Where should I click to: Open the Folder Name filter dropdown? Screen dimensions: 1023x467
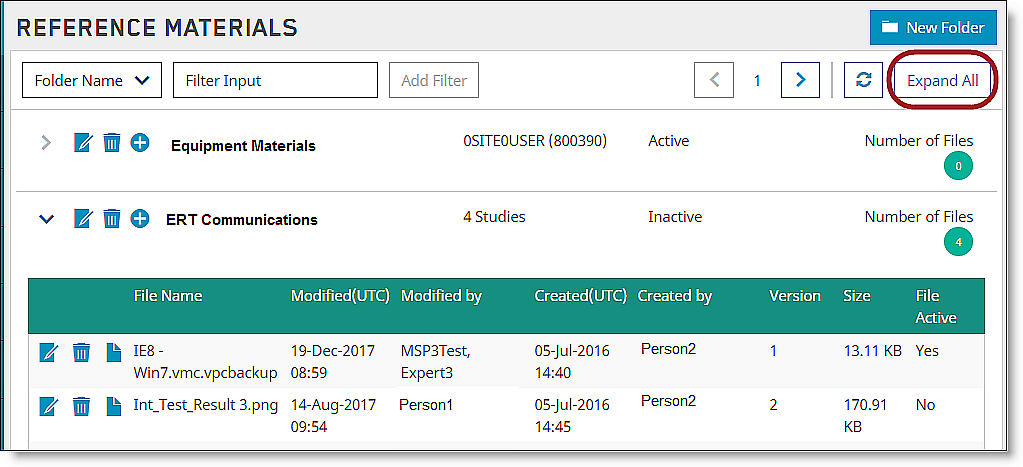92,80
